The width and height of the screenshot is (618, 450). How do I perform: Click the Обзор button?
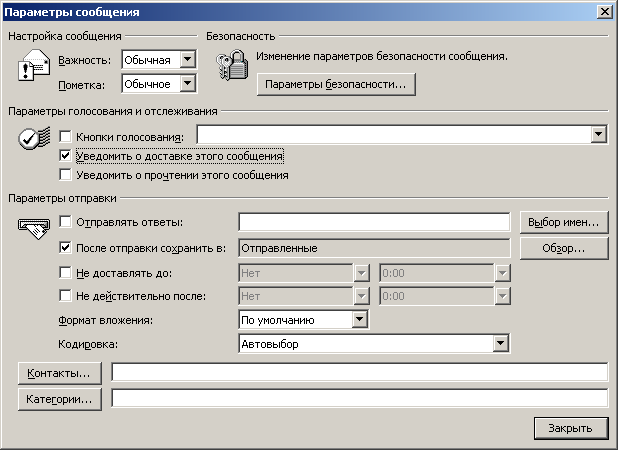564,248
